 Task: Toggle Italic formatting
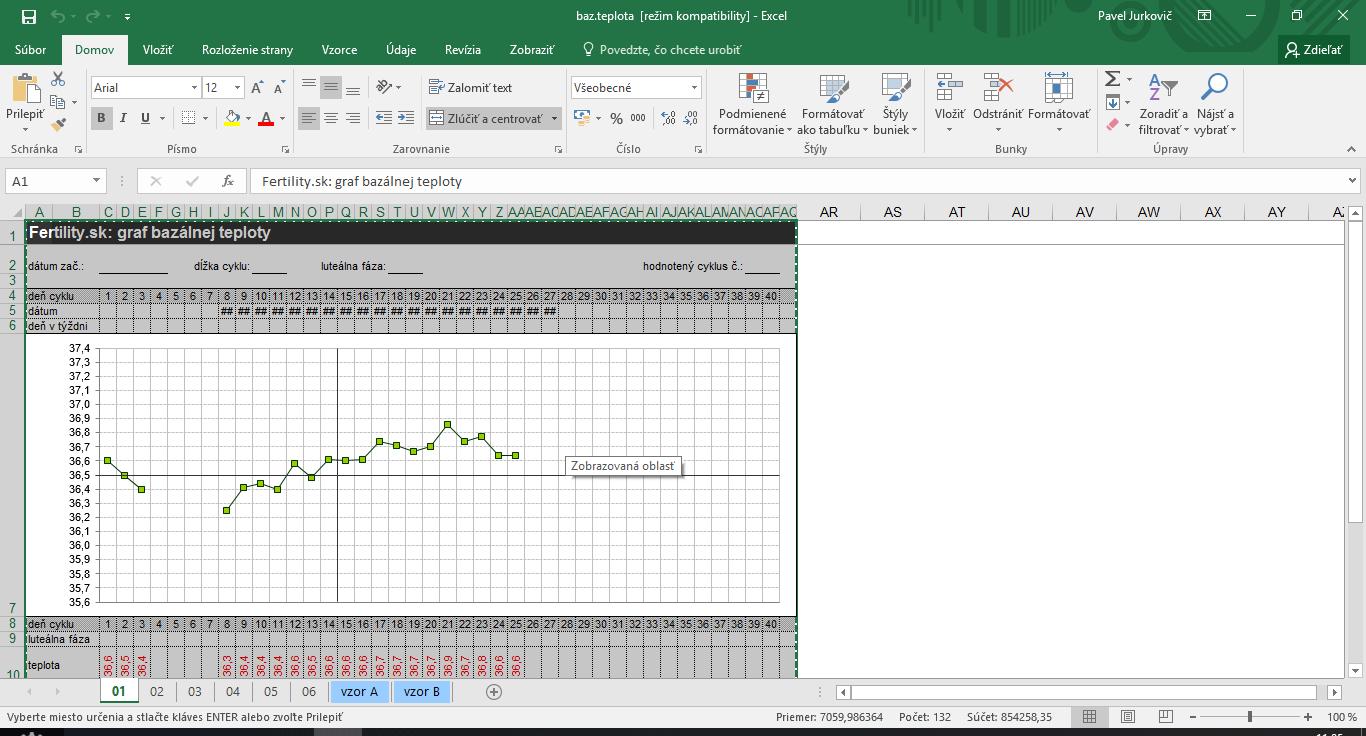coord(123,118)
